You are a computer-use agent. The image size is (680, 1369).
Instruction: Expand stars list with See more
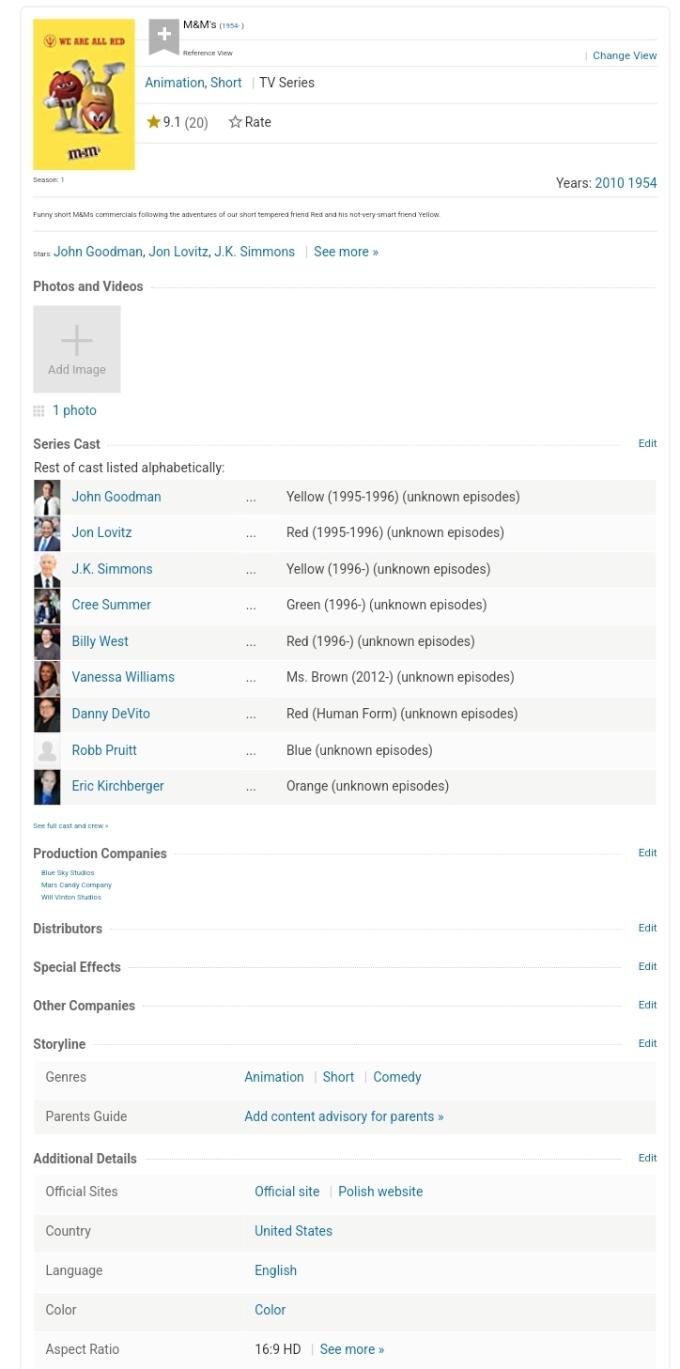coord(346,252)
